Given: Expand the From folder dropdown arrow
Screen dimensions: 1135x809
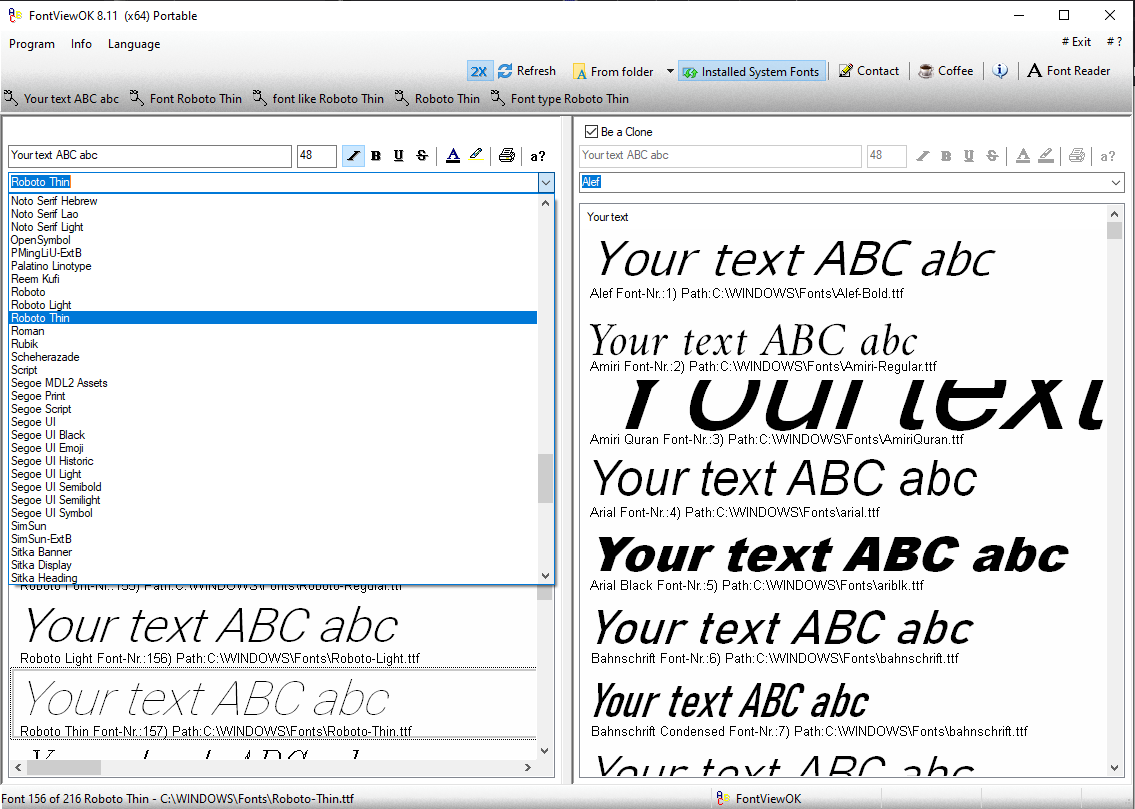Looking at the screenshot, I should pyautogui.click(x=670, y=71).
